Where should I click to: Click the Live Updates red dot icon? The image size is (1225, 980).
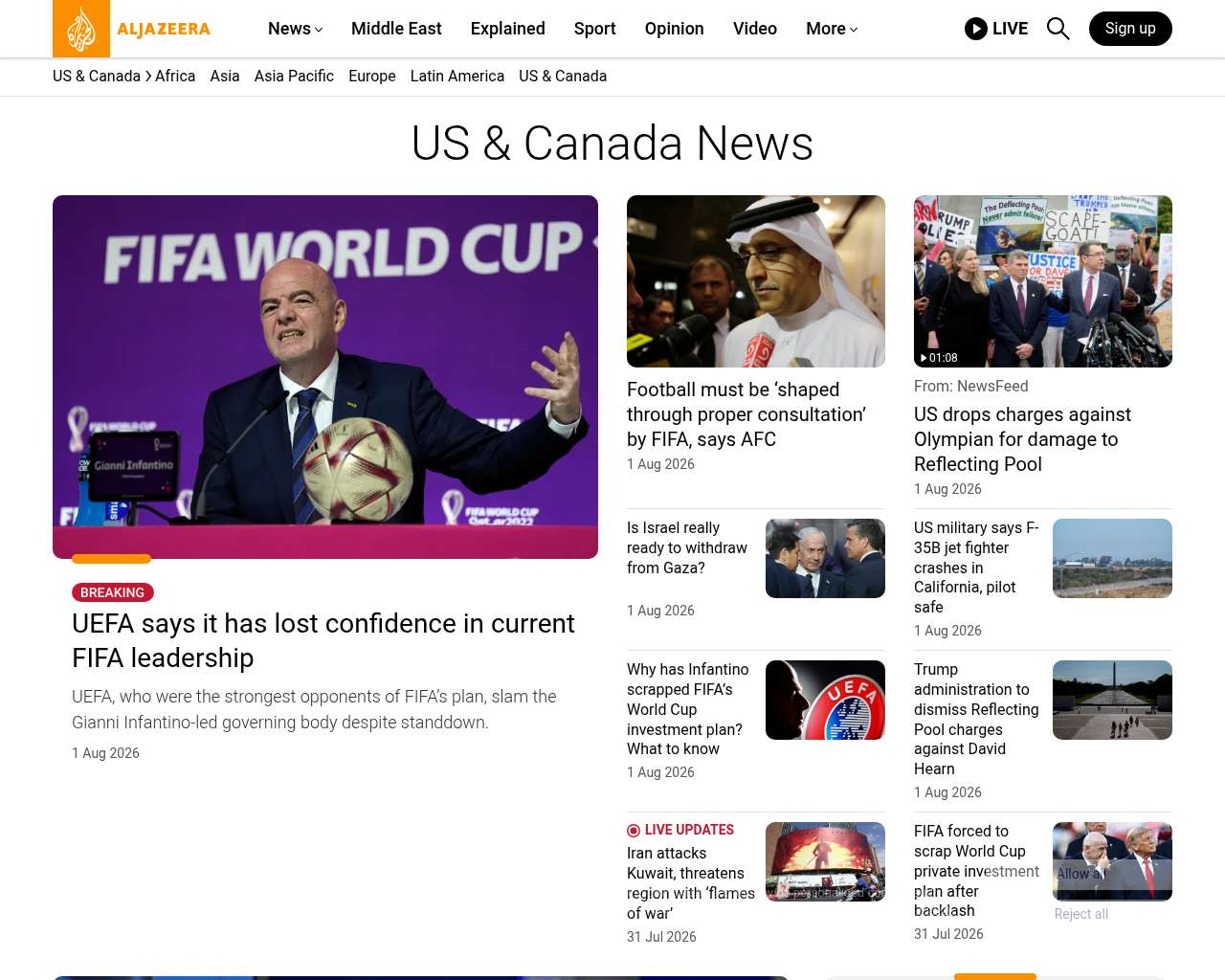(634, 831)
